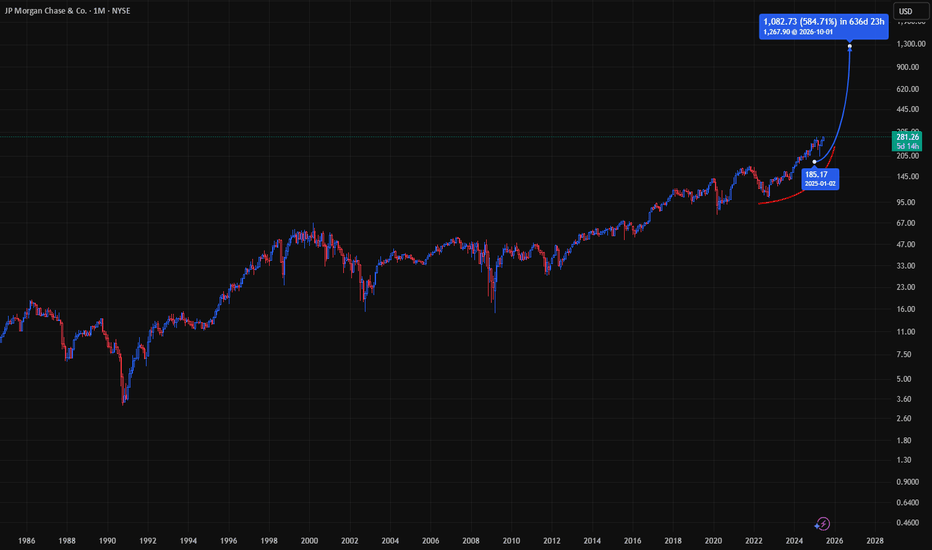Click the 2020 year on time axis

click(x=713, y=541)
